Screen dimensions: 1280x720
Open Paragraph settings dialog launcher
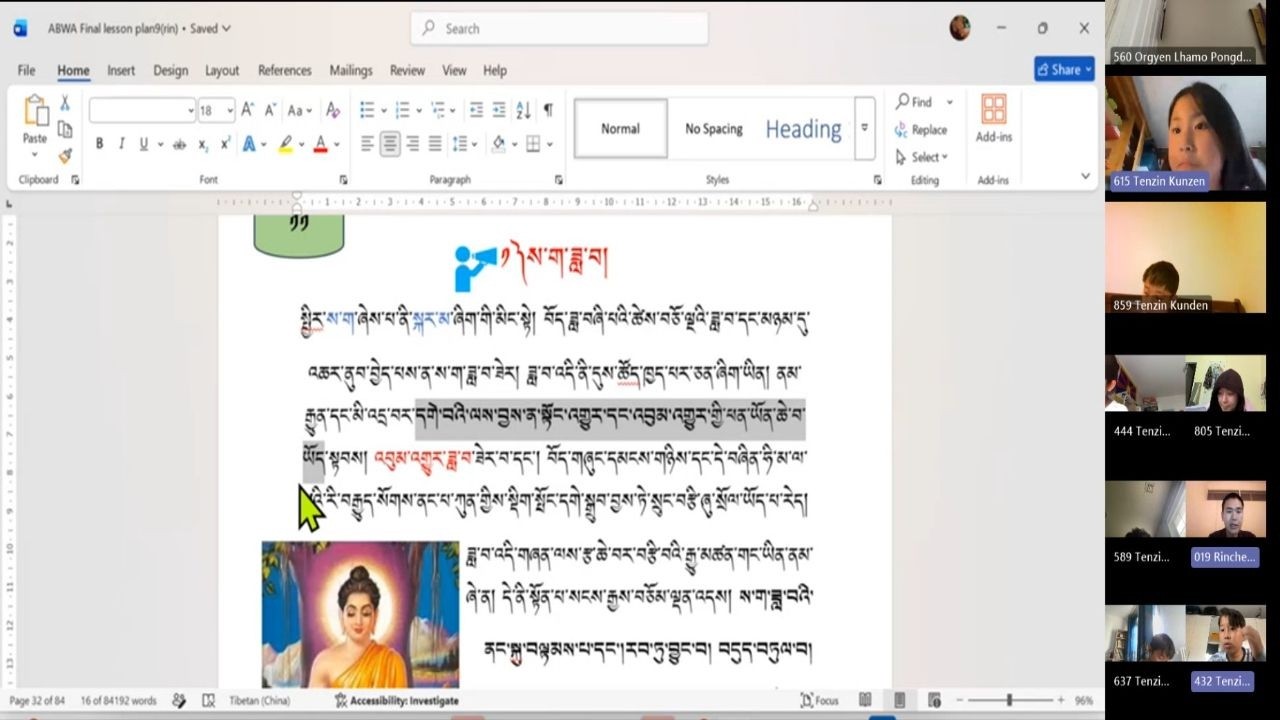(x=558, y=180)
